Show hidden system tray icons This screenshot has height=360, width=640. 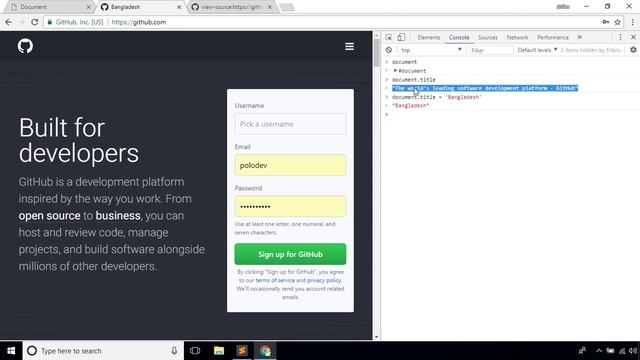point(599,351)
